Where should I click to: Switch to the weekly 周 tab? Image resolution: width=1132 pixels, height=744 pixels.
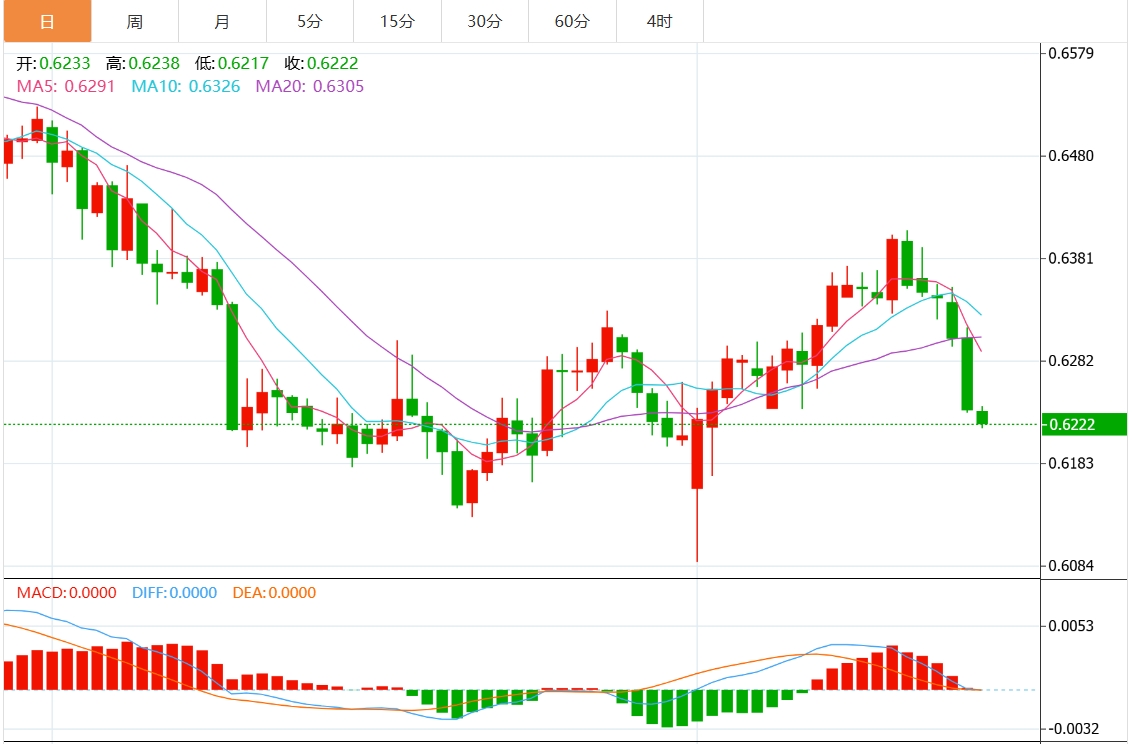pyautogui.click(x=135, y=22)
